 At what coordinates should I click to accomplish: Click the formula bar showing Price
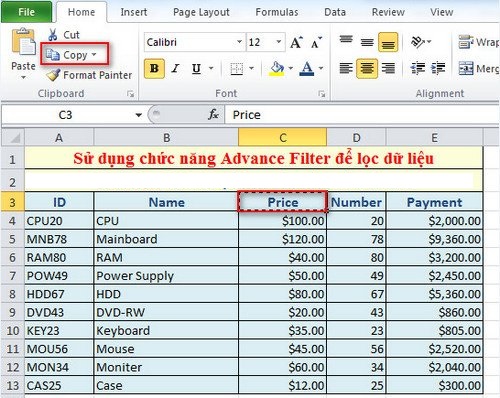click(x=362, y=115)
